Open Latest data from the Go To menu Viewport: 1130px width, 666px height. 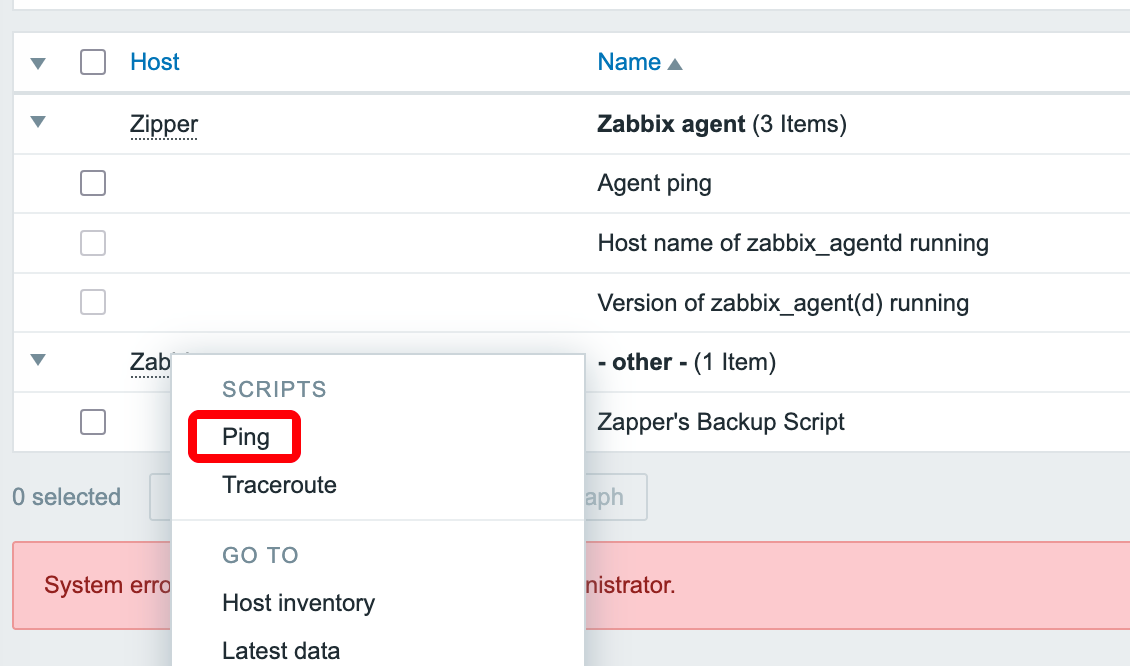coord(281,651)
